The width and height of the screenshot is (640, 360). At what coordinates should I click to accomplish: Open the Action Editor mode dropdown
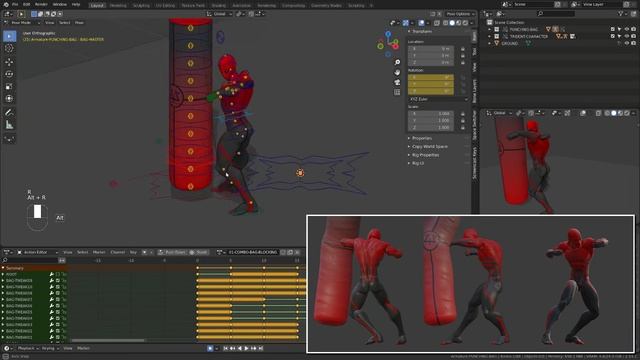point(38,252)
